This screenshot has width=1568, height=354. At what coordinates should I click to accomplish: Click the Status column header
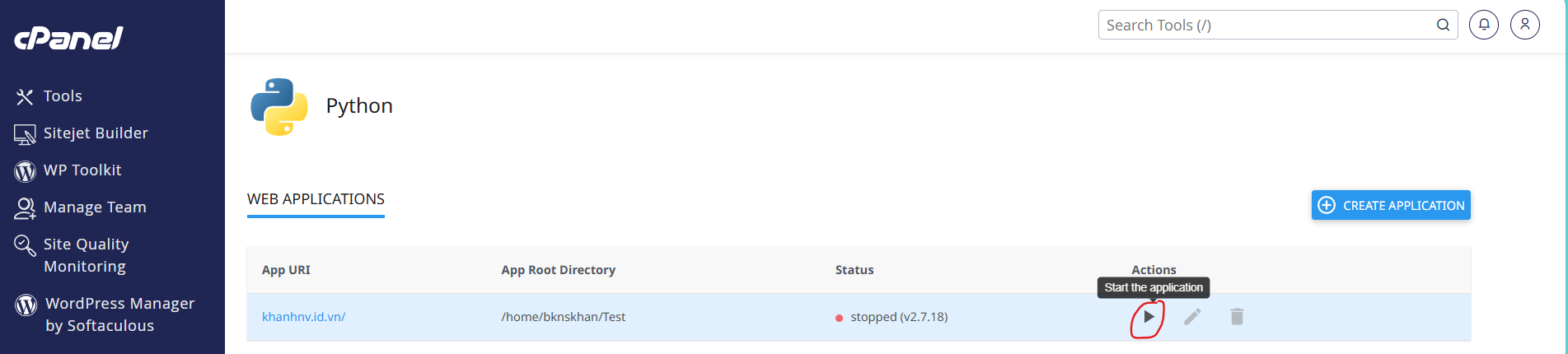[x=854, y=270]
